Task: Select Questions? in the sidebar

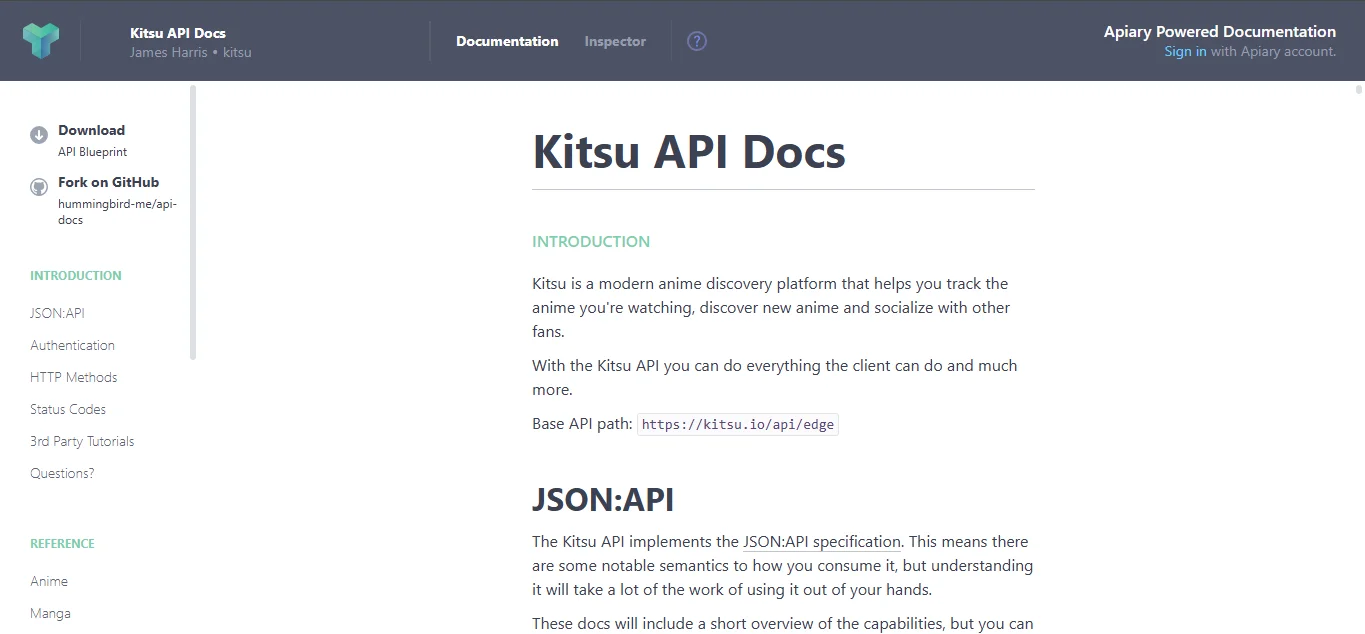Action: [62, 473]
